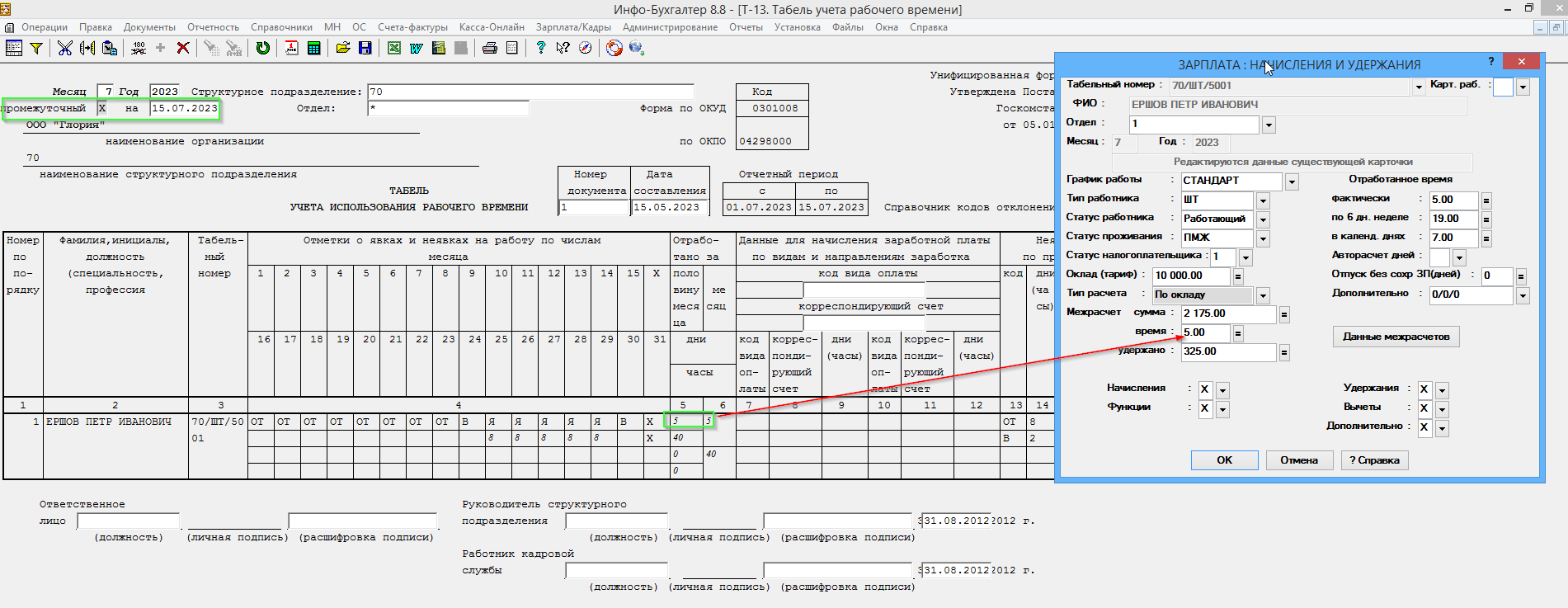Viewport: 1568px width, 608px height.
Task: Open the Операции menu
Action: pos(45,27)
